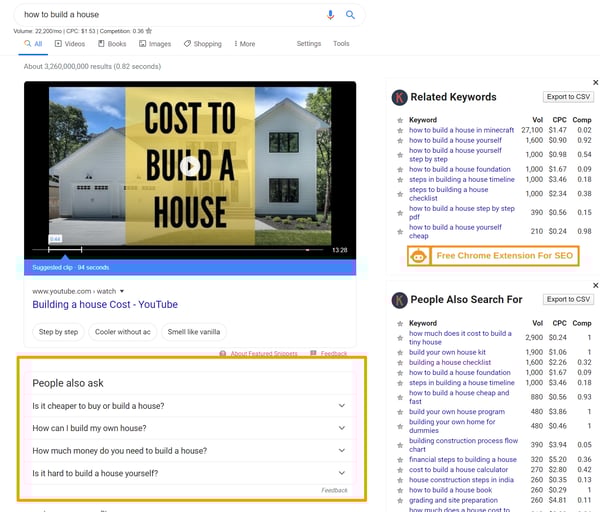600x512 pixels.
Task: Click the video progress bar timeline
Action: (x=178, y=250)
